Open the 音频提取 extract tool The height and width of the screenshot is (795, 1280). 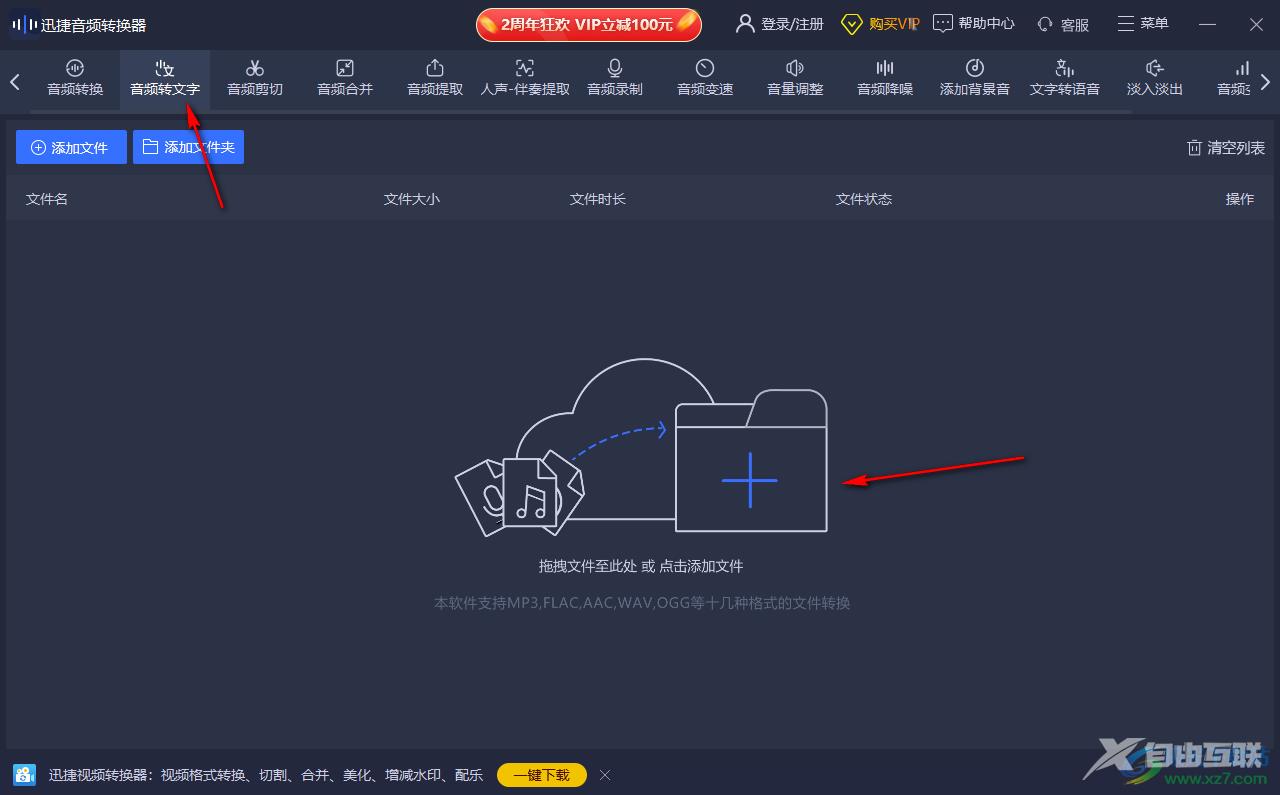pyautogui.click(x=435, y=78)
